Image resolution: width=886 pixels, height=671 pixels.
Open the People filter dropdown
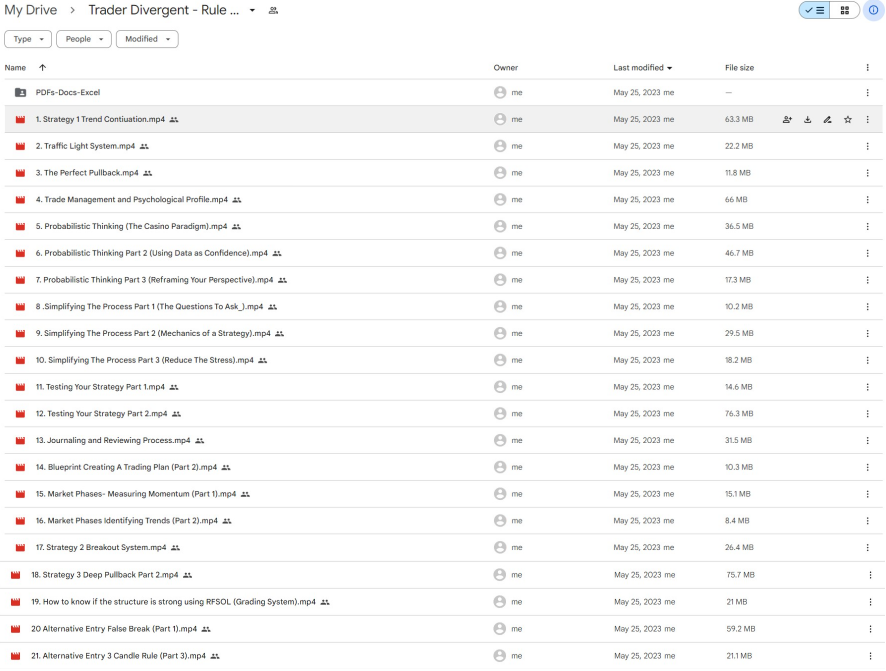pos(84,39)
